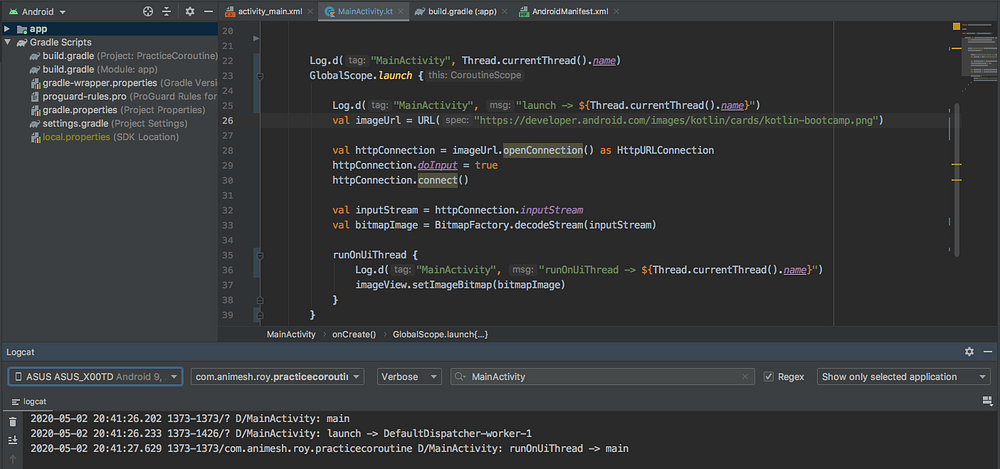Open the Verbose log level dropdown
The image size is (1000, 469).
click(409, 376)
